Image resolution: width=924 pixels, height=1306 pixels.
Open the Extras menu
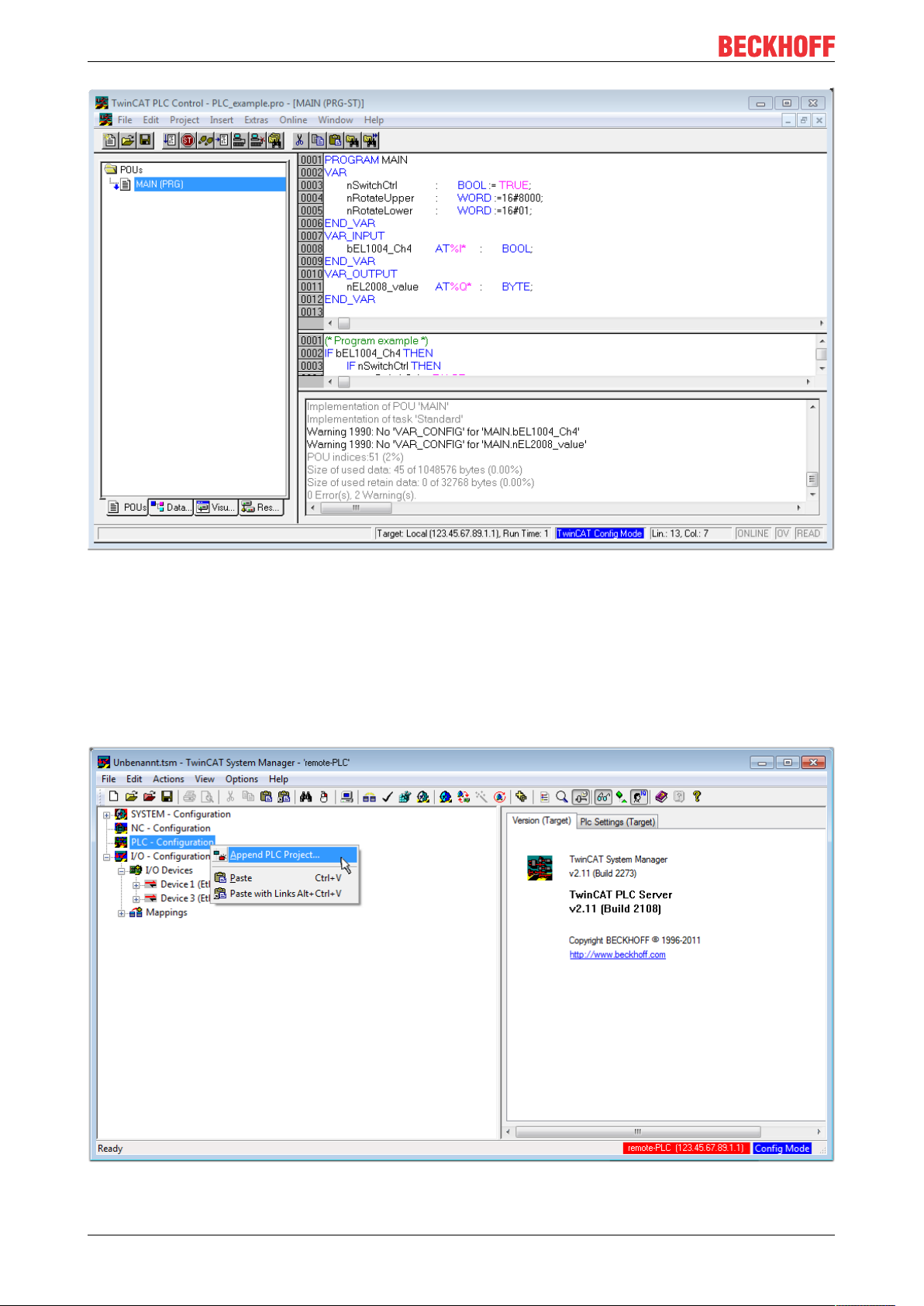point(257,120)
